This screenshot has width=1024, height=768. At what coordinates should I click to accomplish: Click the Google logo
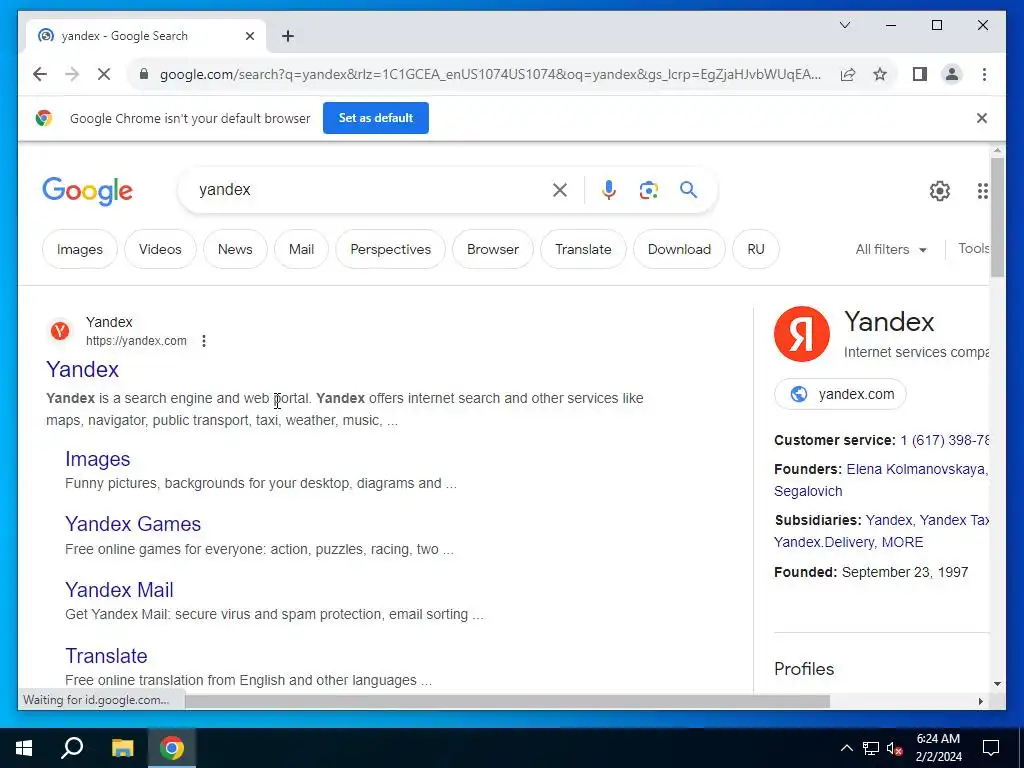click(x=88, y=191)
